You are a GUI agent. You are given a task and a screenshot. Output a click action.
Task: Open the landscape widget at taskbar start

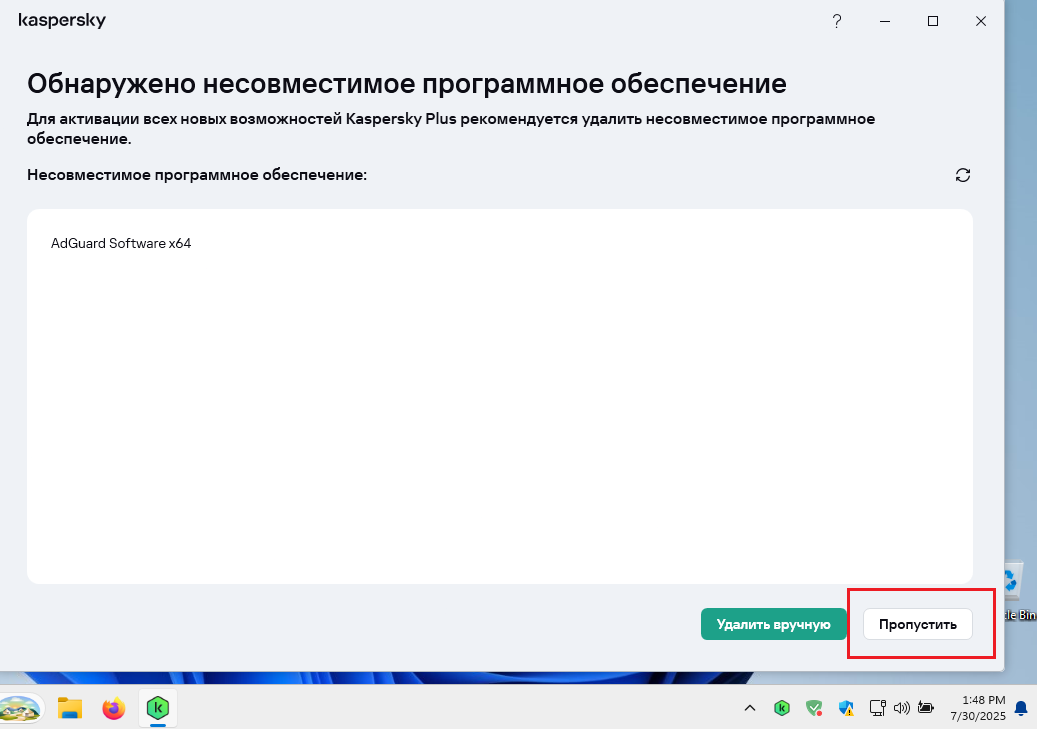(21, 708)
